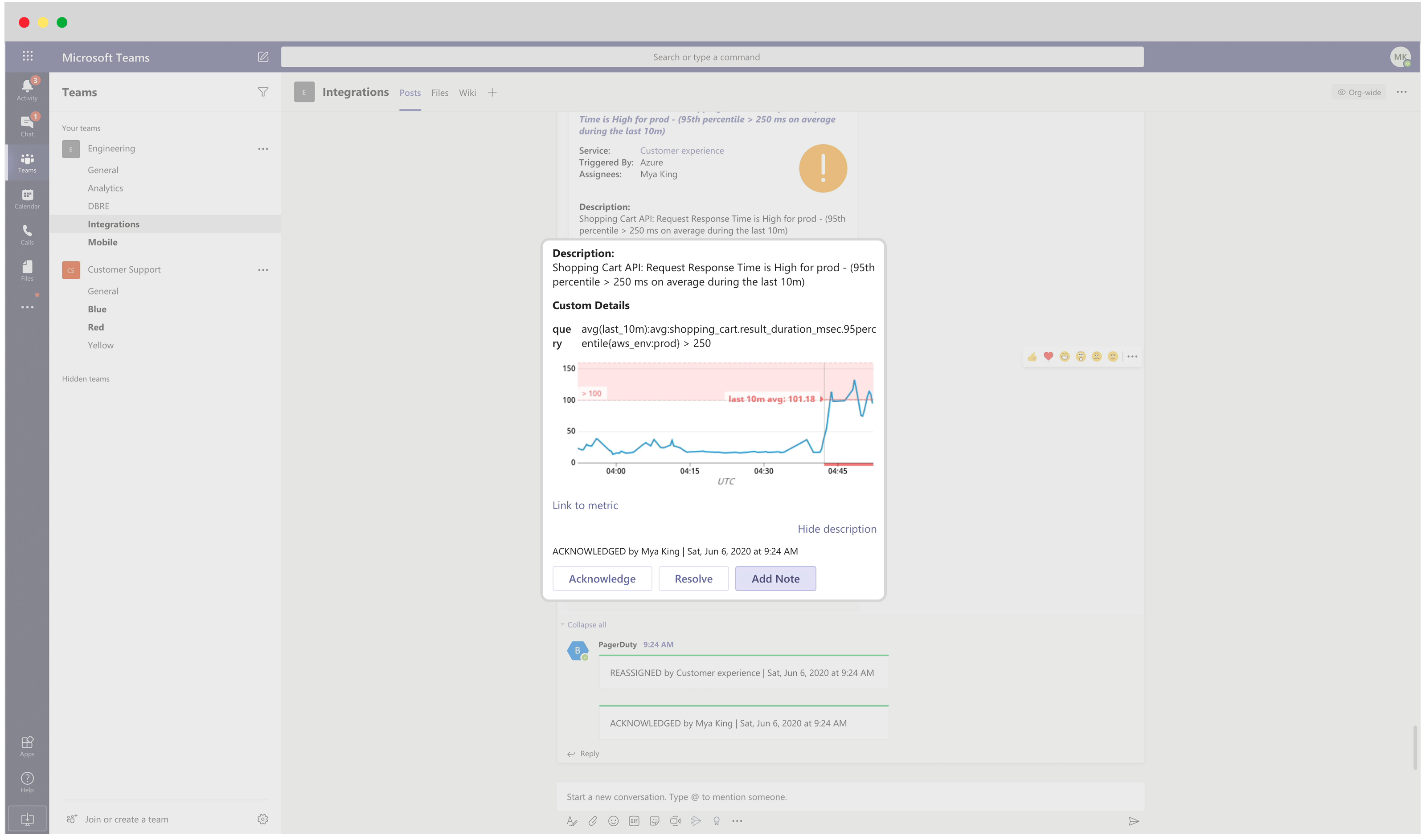Open the Calendar in the sidebar

click(x=27, y=199)
